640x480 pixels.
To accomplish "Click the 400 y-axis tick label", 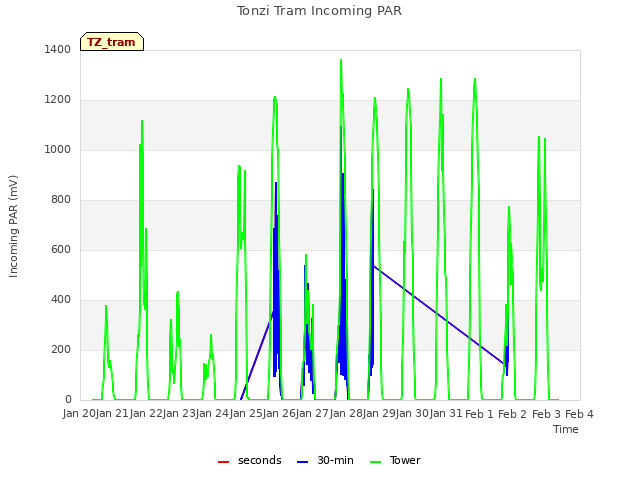I will [61, 300].
